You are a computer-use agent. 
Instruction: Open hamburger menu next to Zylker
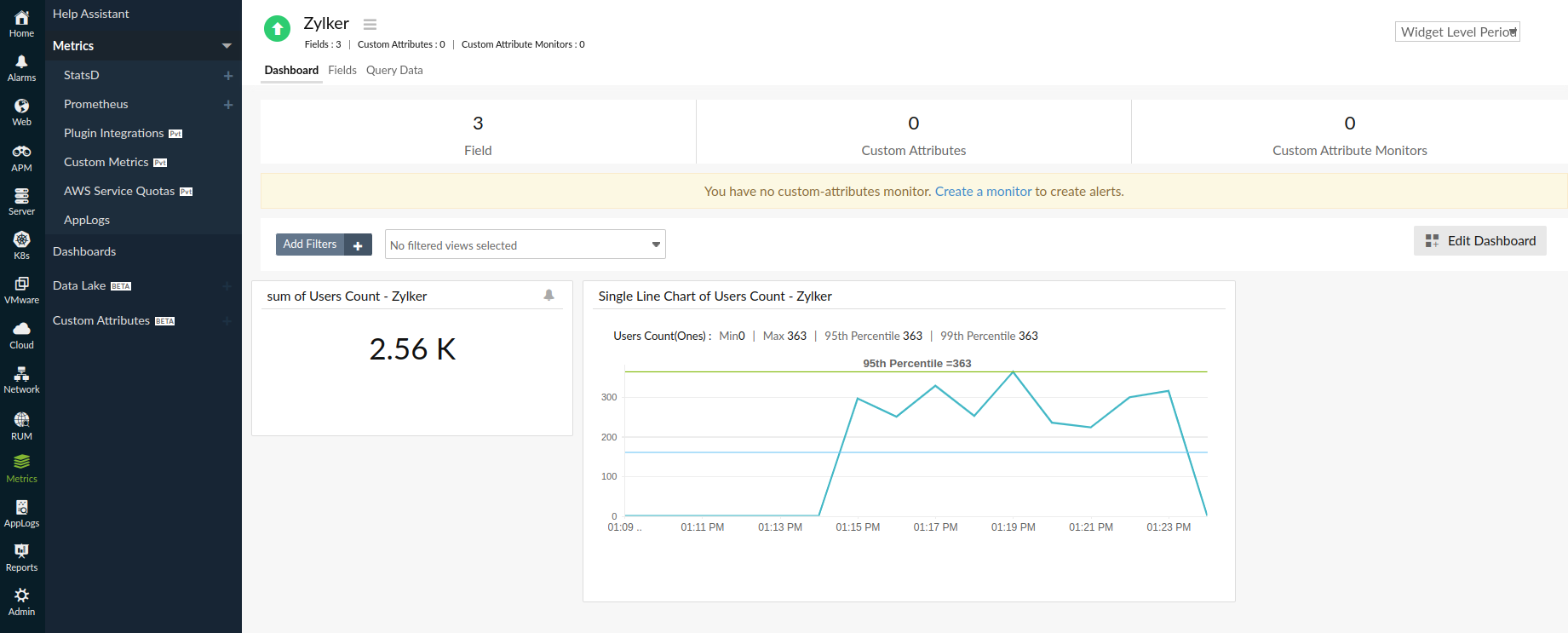pos(370,25)
